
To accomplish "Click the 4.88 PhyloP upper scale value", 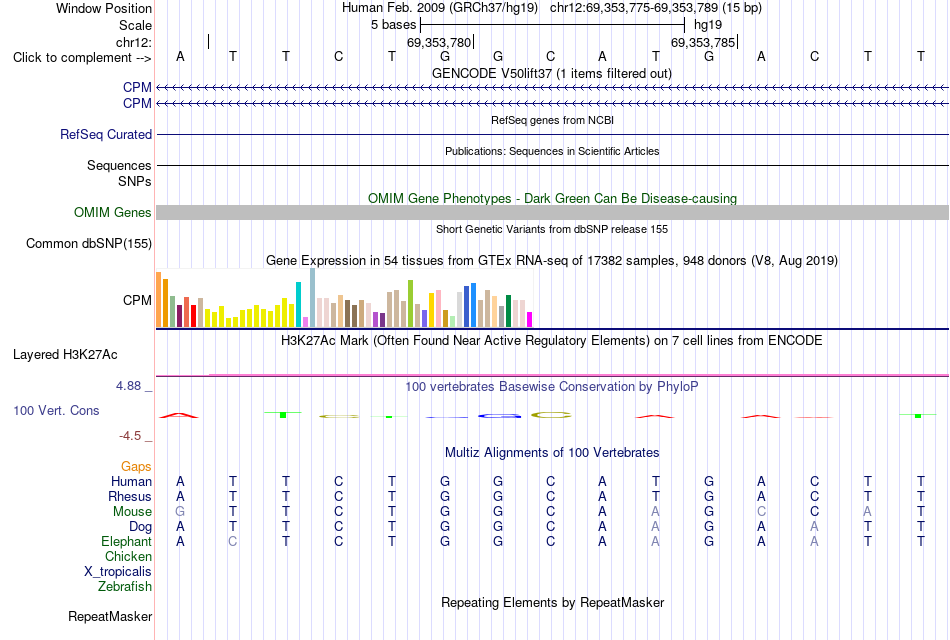I will click(x=128, y=386).
